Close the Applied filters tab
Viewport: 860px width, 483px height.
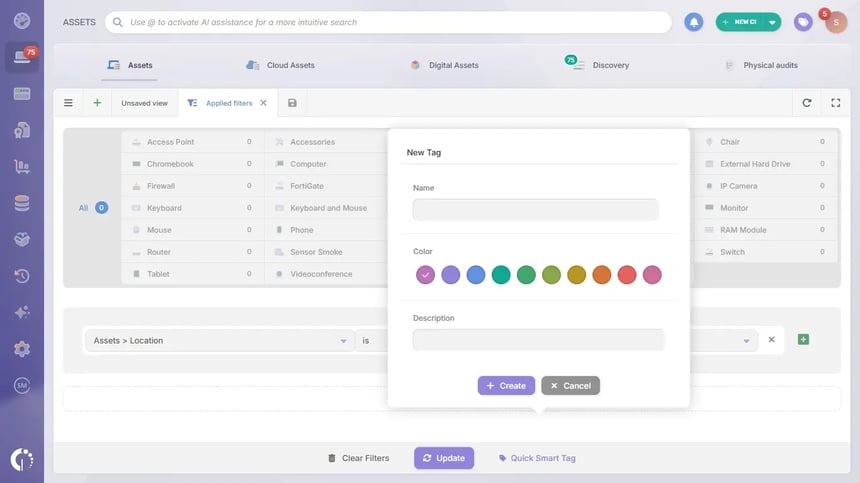263,103
